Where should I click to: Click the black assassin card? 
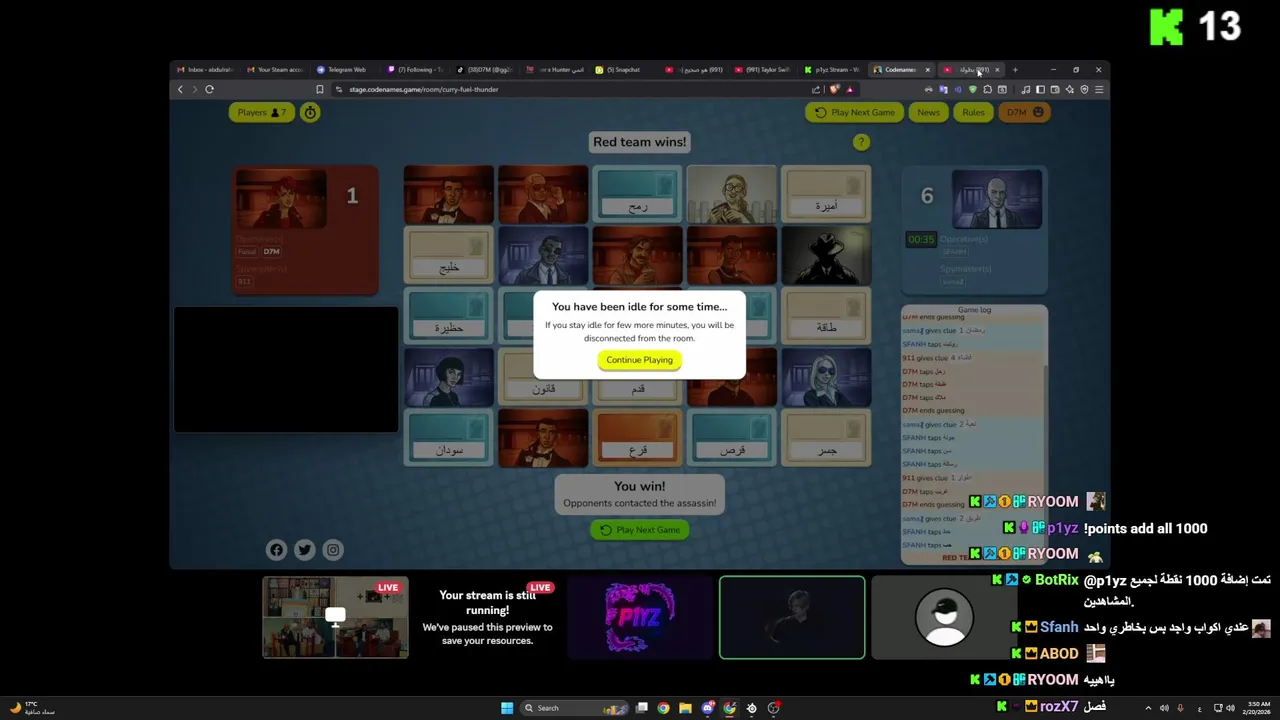click(x=826, y=256)
